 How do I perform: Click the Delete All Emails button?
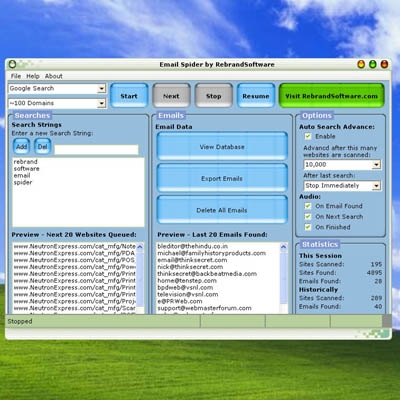[222, 210]
